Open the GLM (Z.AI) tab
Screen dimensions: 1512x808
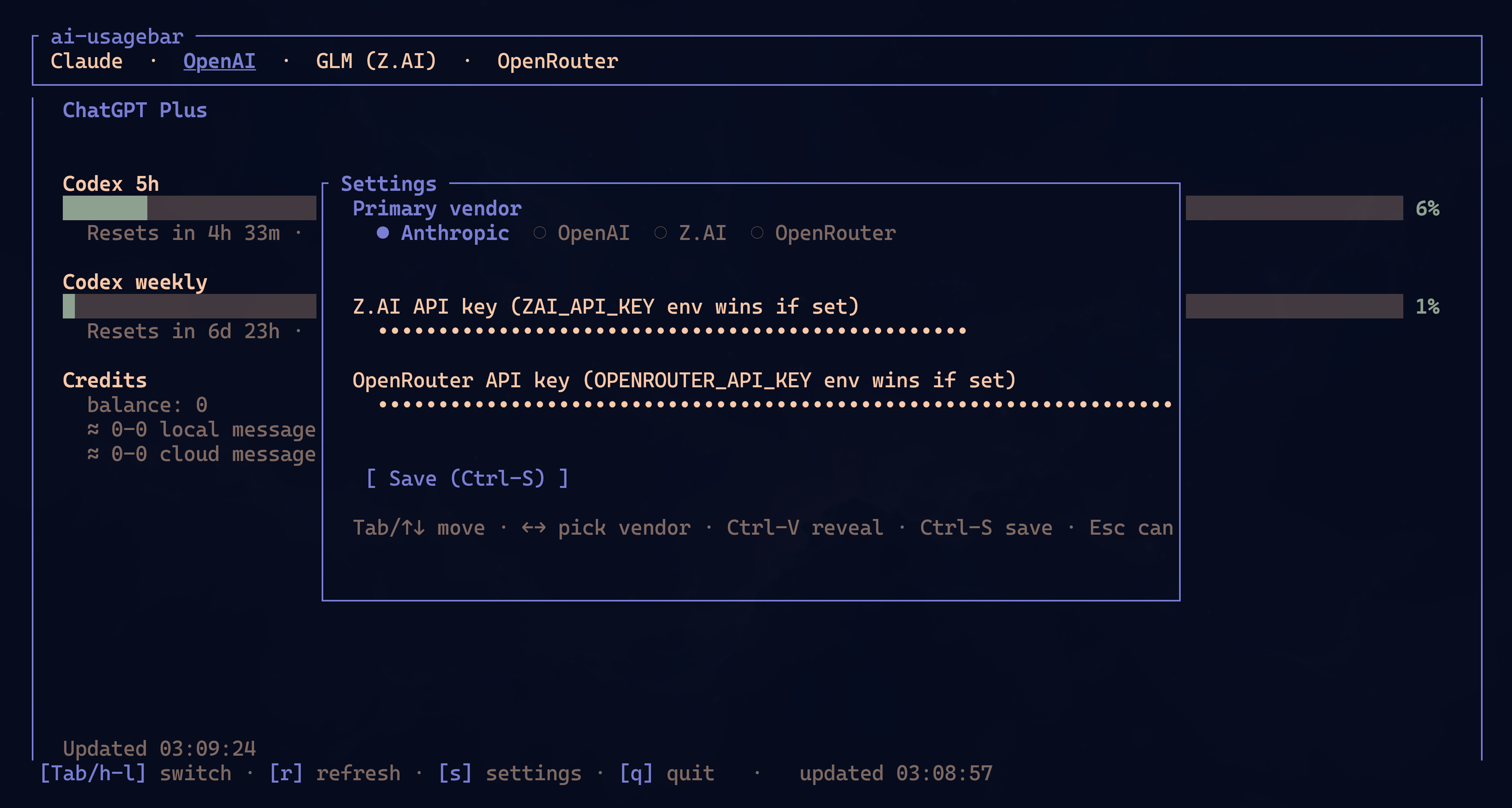click(376, 61)
